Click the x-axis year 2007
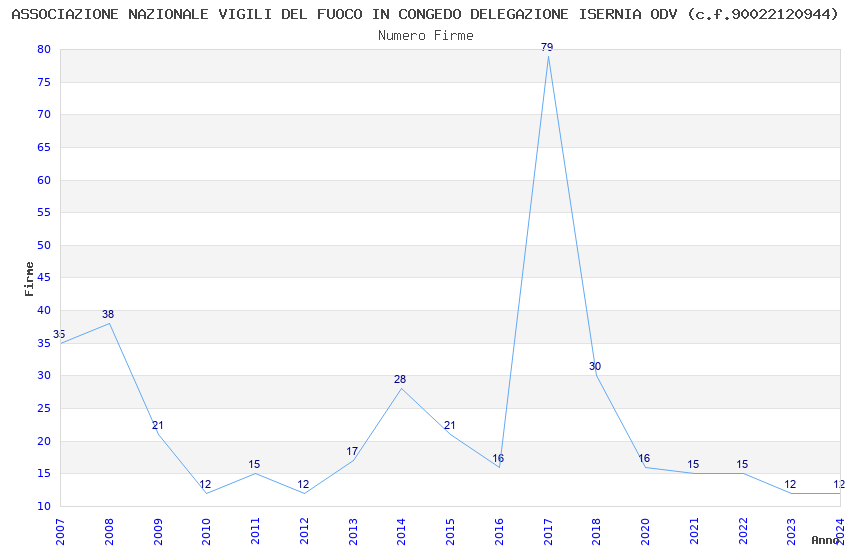Screen dimensions: 850x550 (x=60, y=531)
